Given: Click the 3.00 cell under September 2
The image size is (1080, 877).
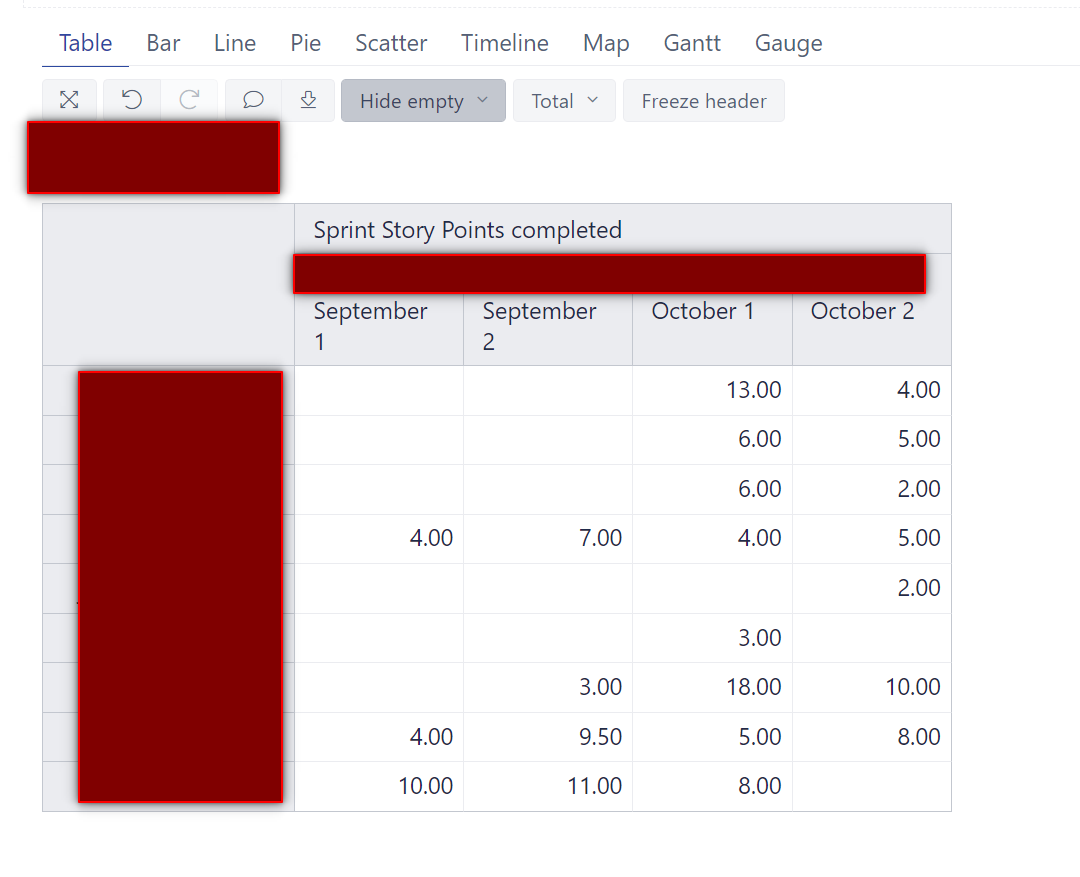Looking at the screenshot, I should point(548,687).
